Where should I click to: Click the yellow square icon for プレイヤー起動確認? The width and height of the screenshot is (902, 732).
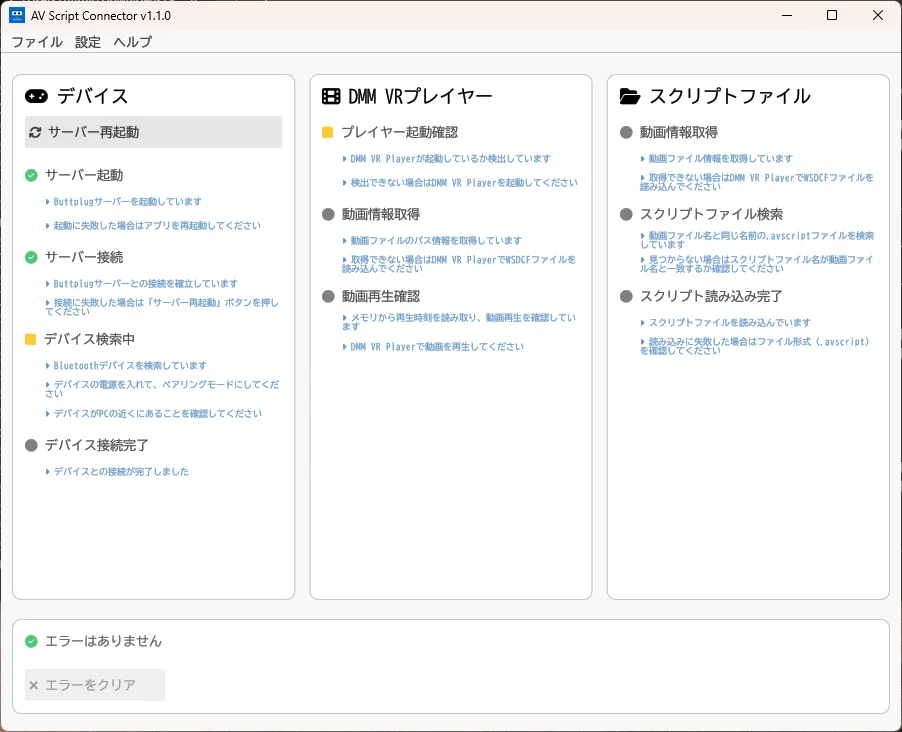tap(327, 132)
